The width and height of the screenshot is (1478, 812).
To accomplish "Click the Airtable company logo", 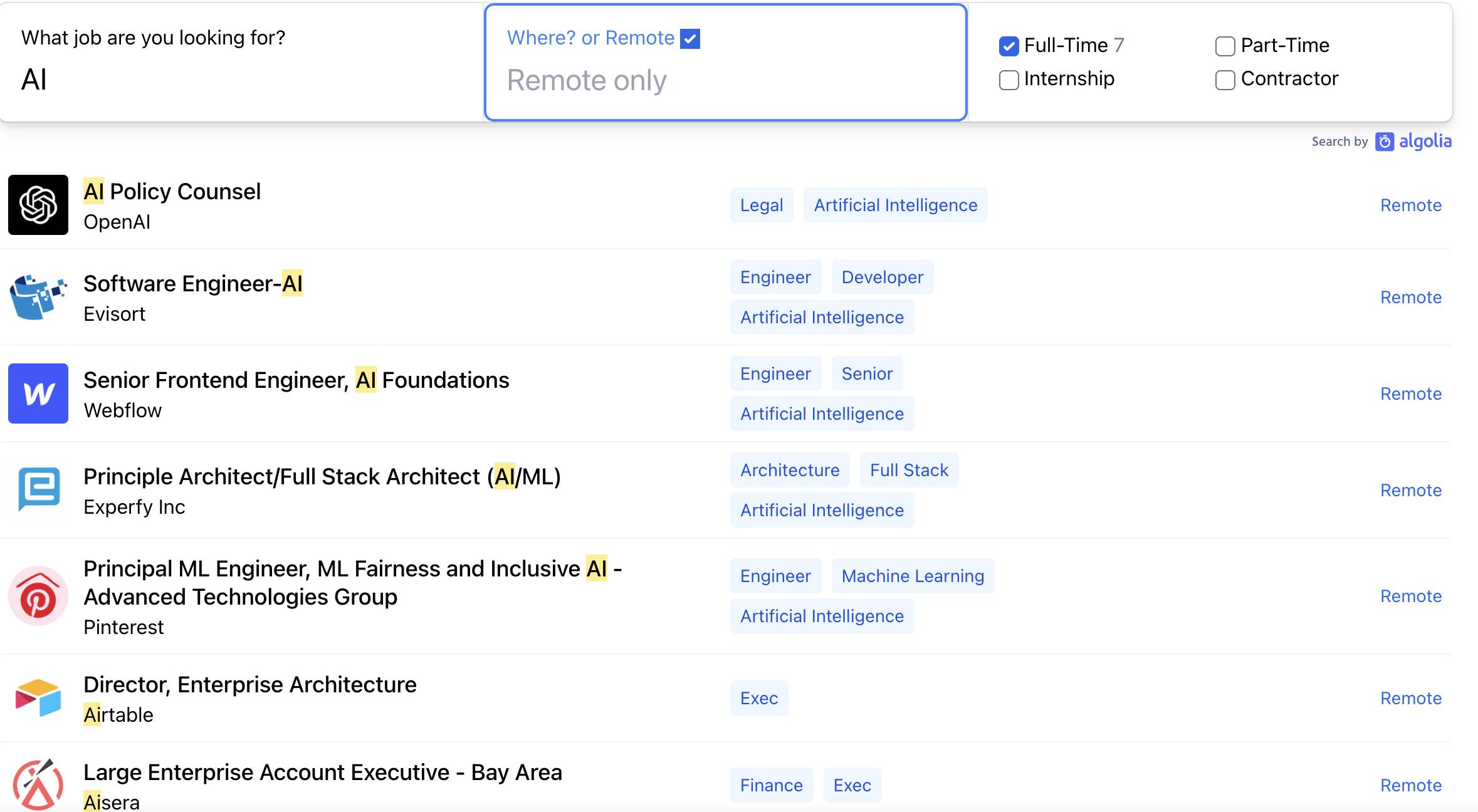I will (38, 698).
